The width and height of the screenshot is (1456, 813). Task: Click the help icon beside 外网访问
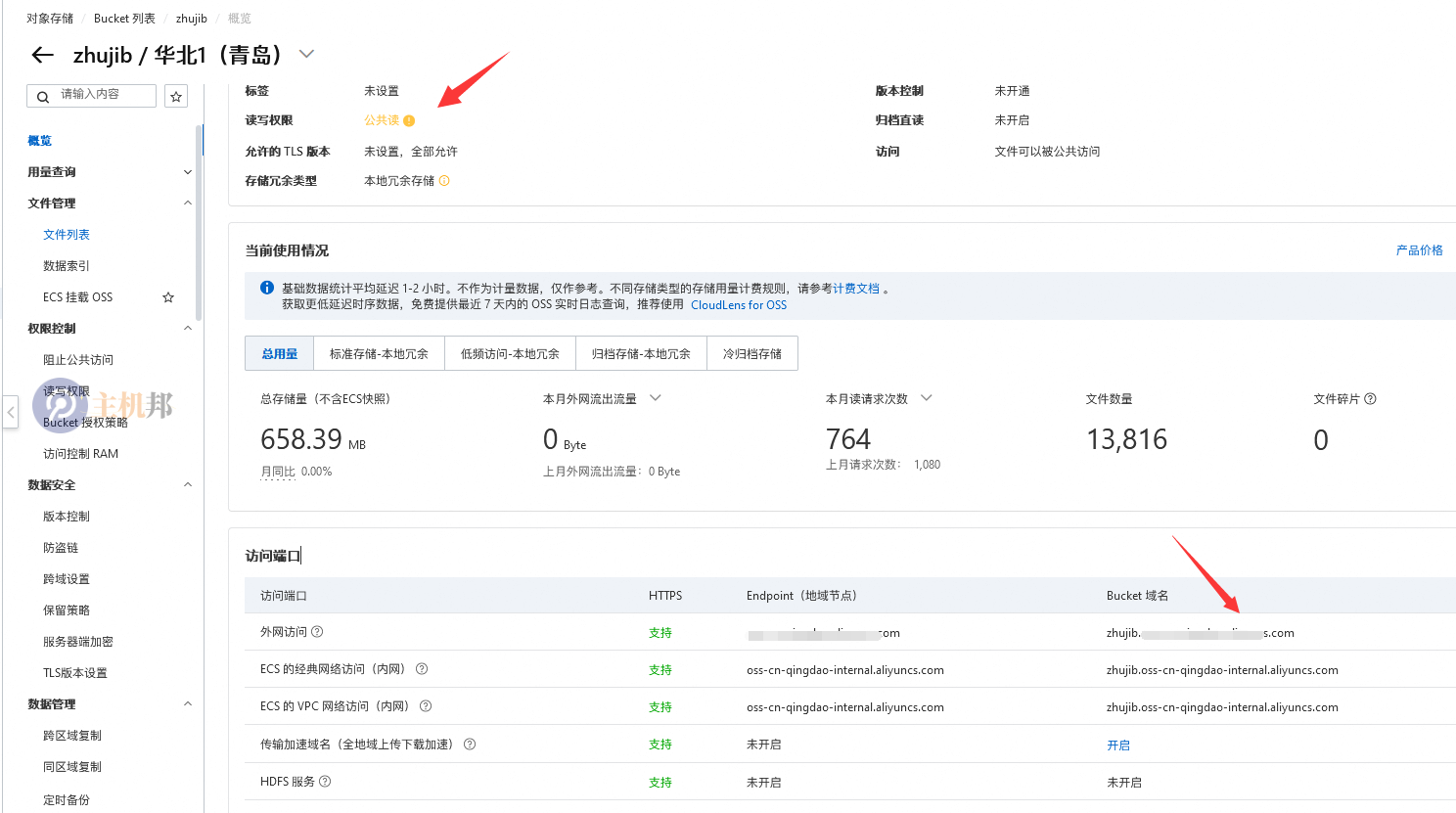click(x=317, y=632)
